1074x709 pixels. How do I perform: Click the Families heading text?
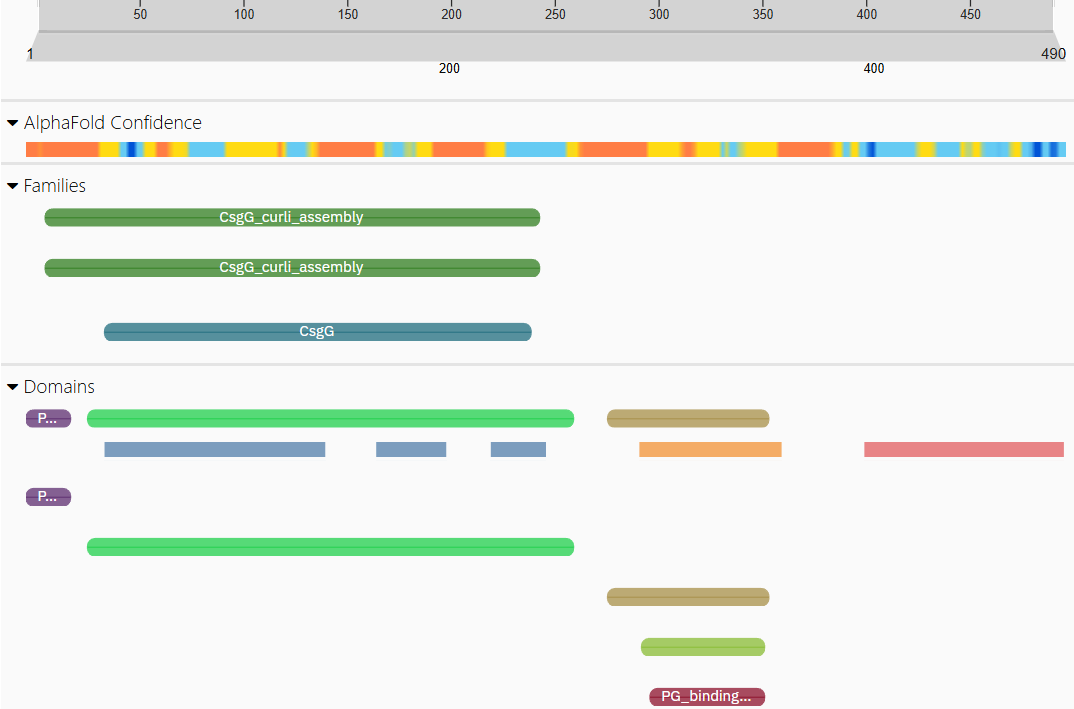55,186
